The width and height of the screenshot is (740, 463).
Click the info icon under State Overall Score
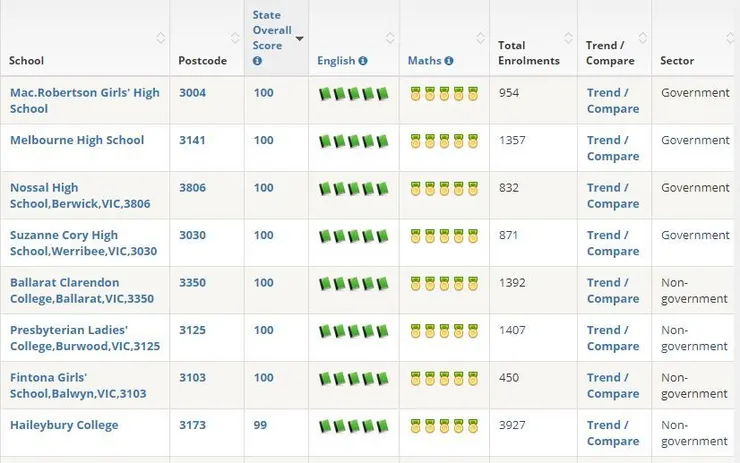coord(257,61)
